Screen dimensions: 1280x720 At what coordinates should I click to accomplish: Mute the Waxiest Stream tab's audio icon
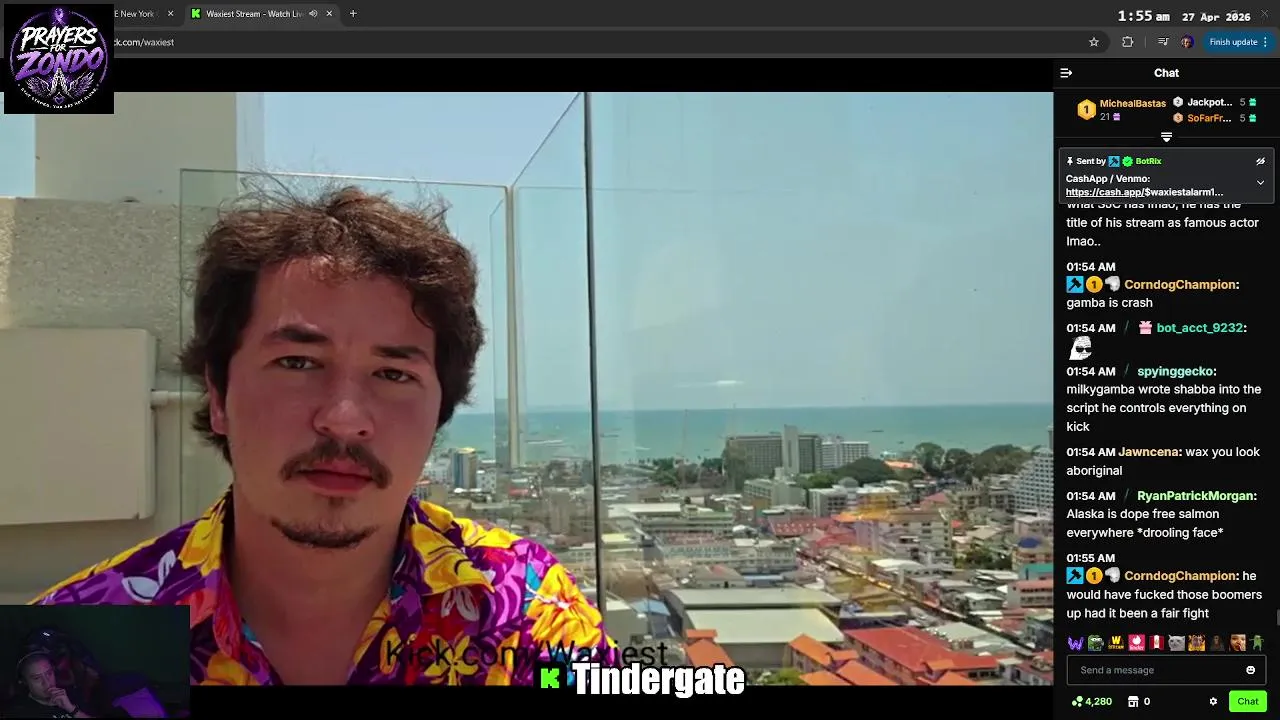point(313,14)
